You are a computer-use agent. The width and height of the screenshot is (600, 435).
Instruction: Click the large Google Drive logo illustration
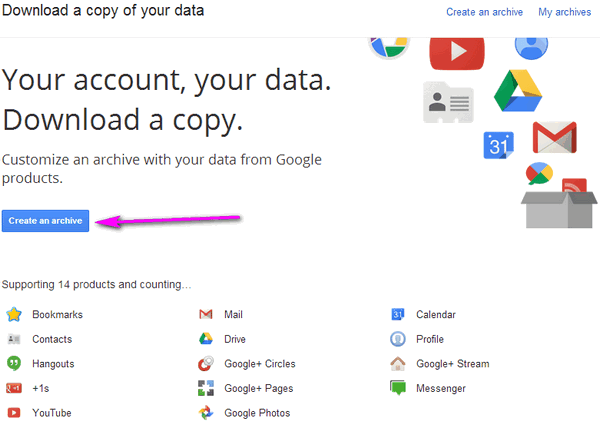point(518,91)
